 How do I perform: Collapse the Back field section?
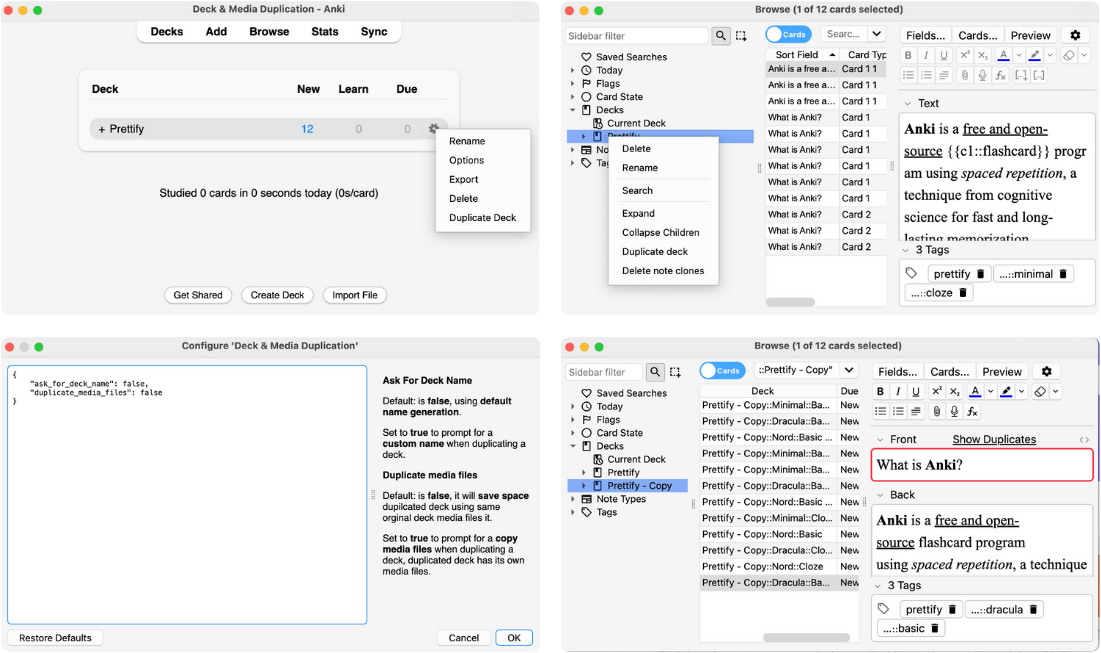point(880,495)
